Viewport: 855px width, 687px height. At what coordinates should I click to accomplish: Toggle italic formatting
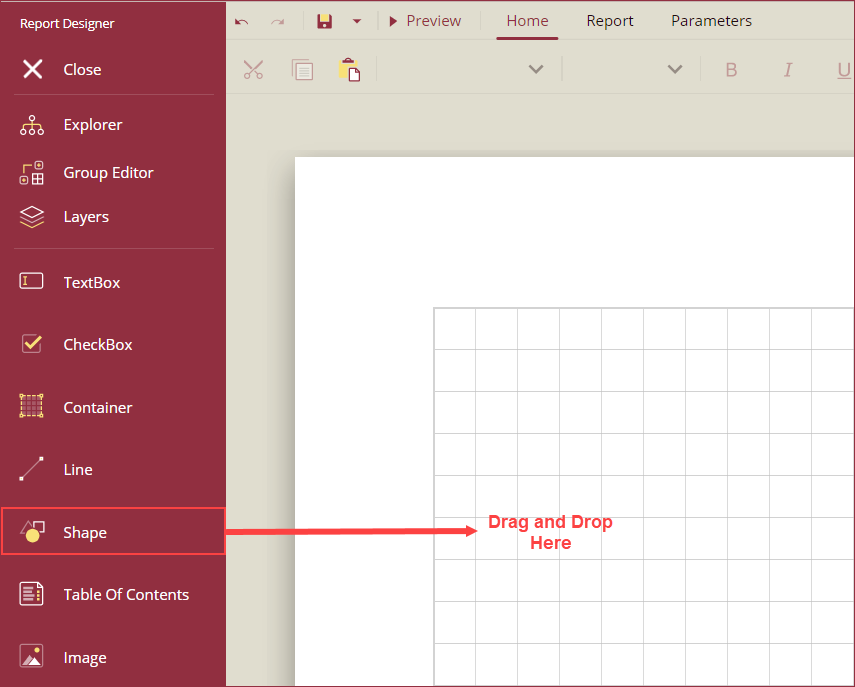(788, 70)
